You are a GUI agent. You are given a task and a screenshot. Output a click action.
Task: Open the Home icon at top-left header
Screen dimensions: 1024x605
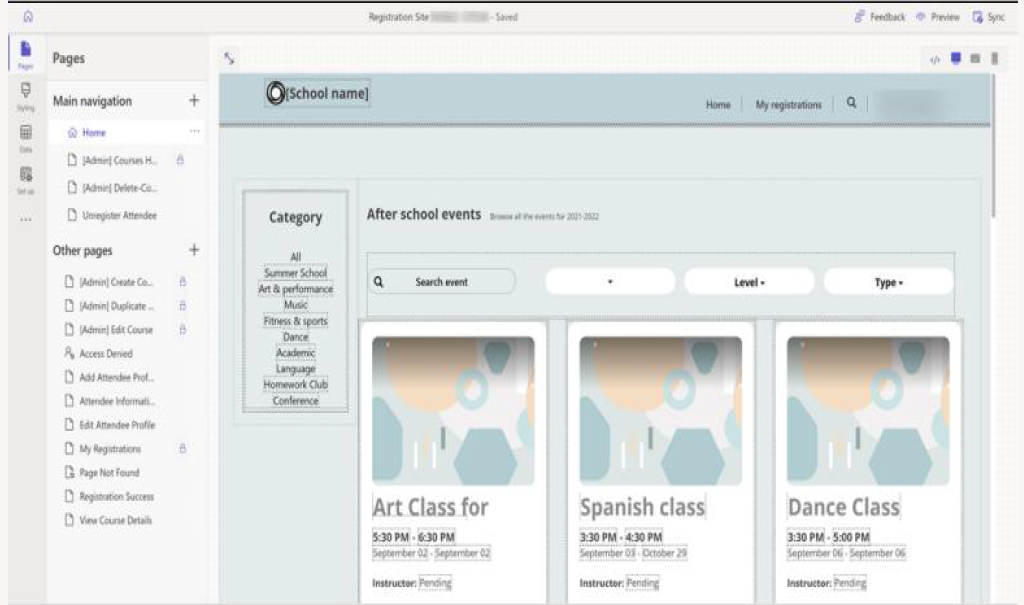tap(28, 16)
